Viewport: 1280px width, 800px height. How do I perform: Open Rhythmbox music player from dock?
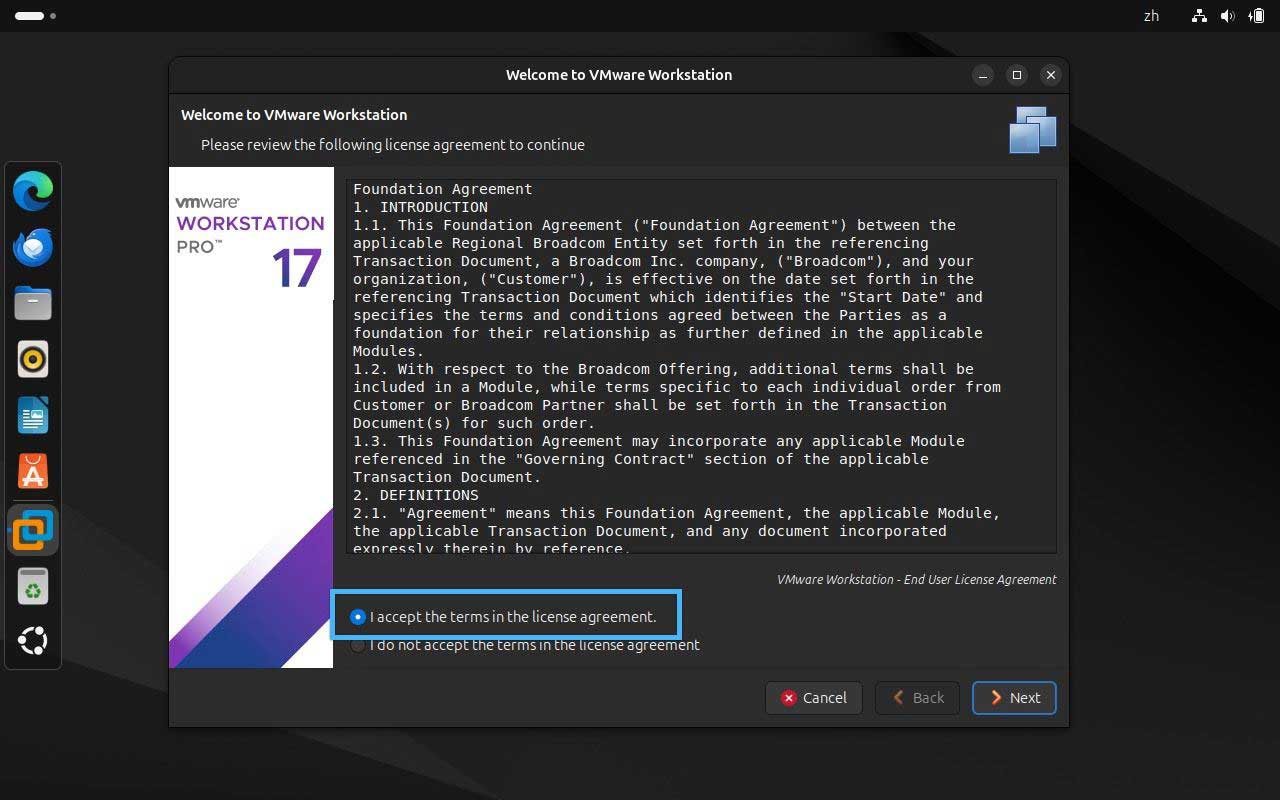click(33, 359)
